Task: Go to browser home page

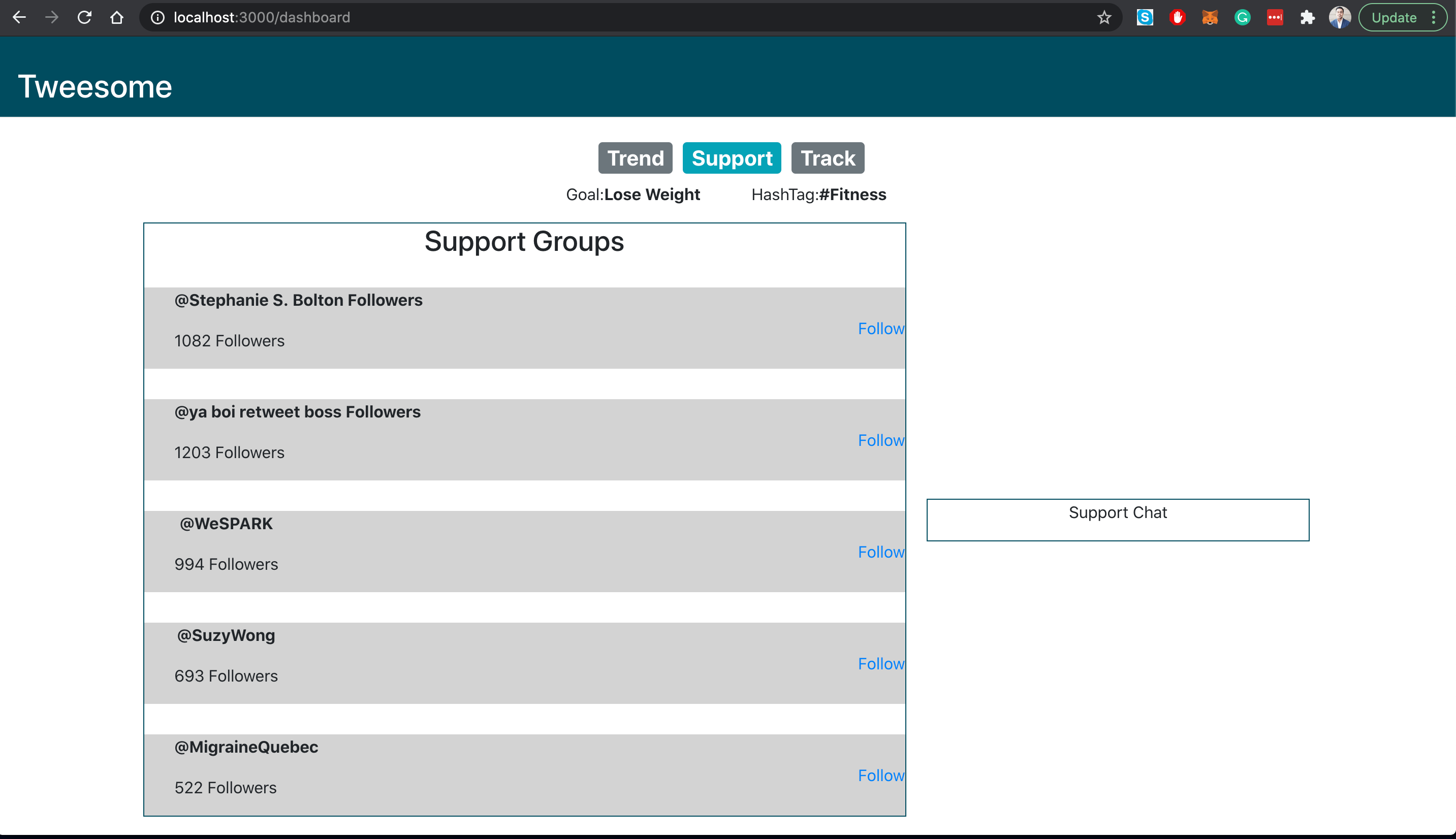Action: (116, 17)
